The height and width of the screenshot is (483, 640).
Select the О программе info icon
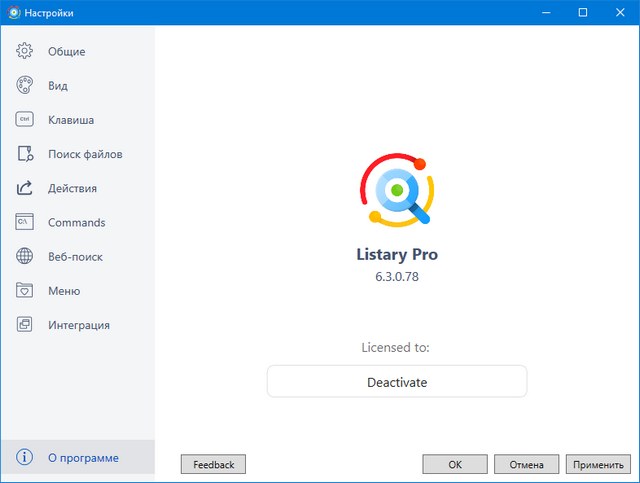(25, 458)
